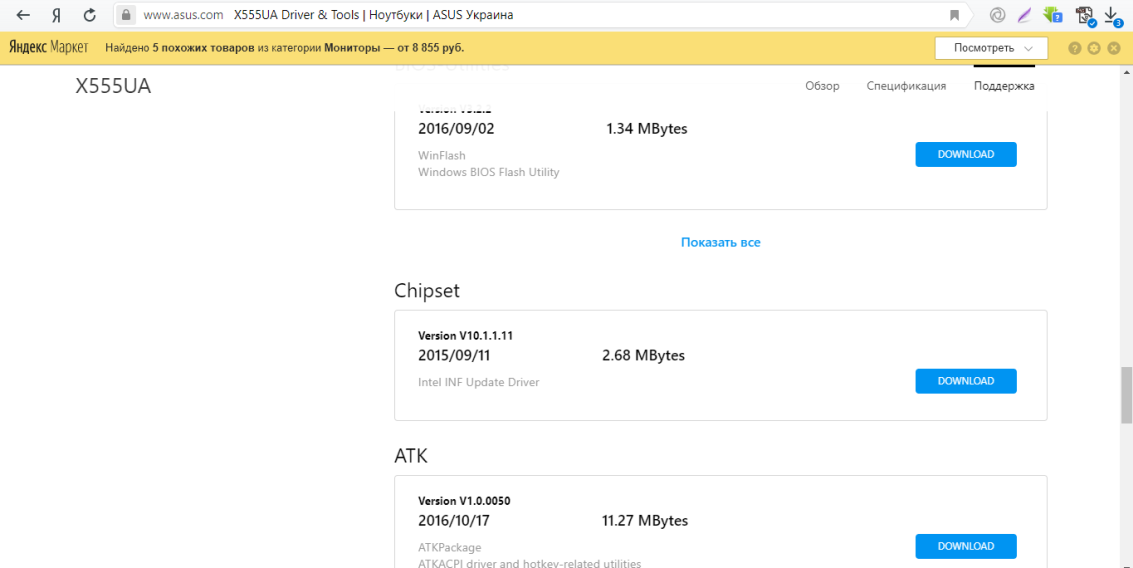Image resolution: width=1133 pixels, height=568 pixels.
Task: Click the site security padlock icon
Action: click(x=125, y=15)
